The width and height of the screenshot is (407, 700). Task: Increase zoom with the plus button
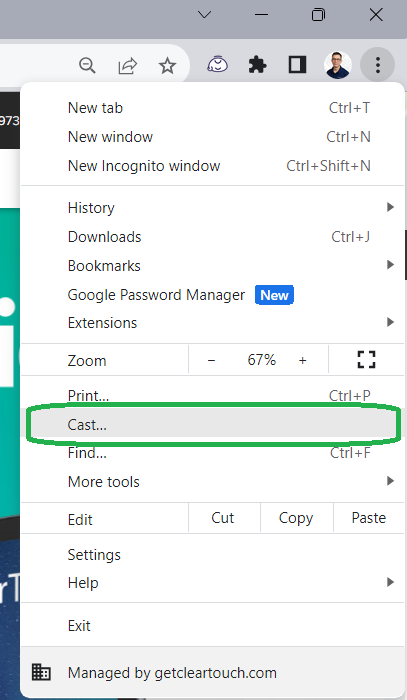303,360
